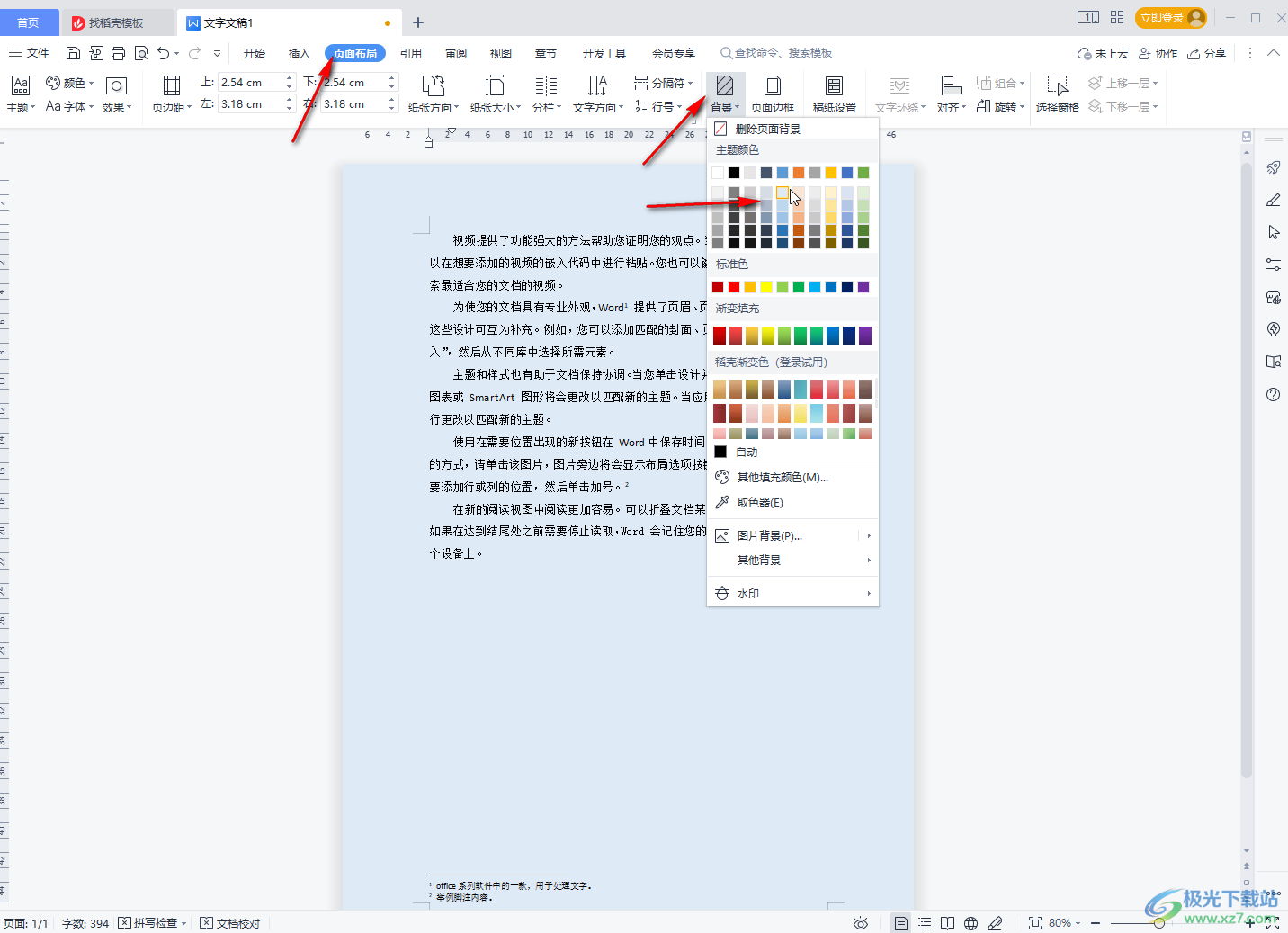Screen dimensions: 1288x933
Task: Click the Print icon in quick toolbar
Action: pyautogui.click(x=118, y=53)
